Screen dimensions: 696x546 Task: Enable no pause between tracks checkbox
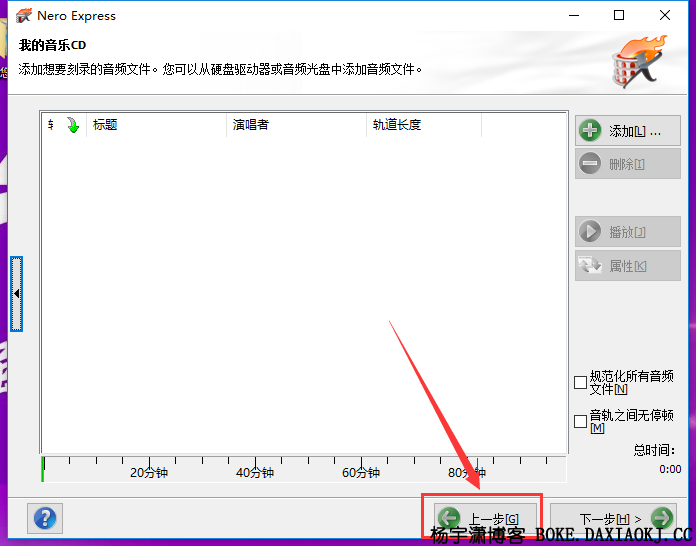581,421
